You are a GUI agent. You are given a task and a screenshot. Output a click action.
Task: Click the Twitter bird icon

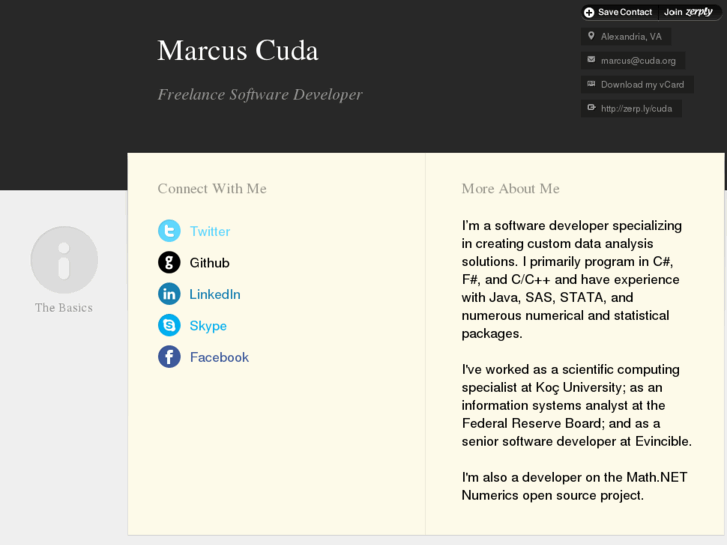pyautogui.click(x=169, y=231)
